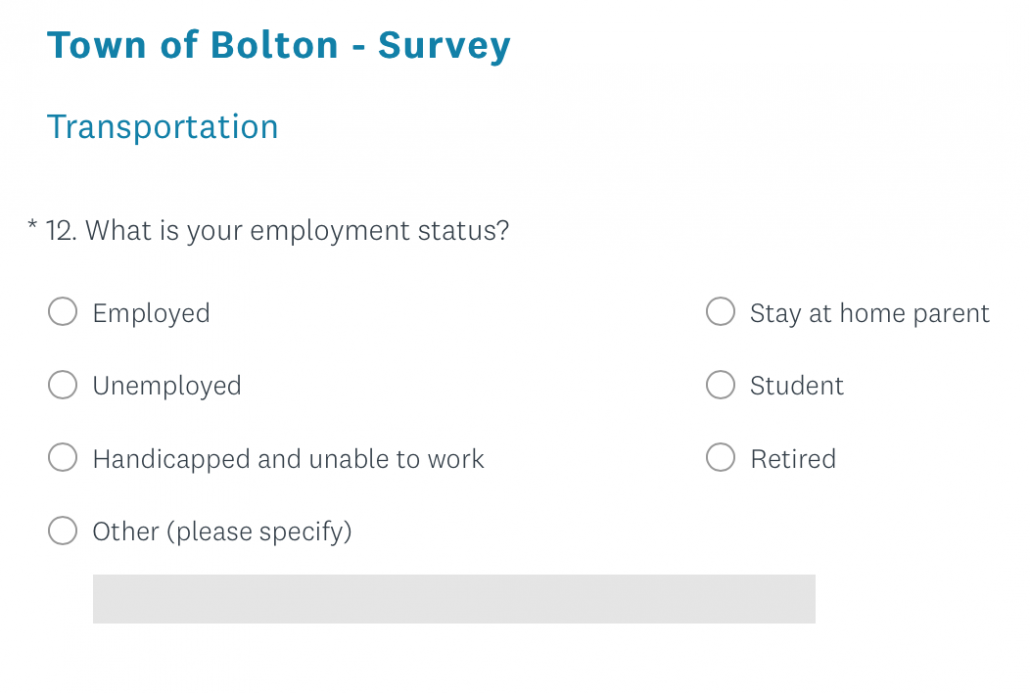Select Handicapped and unable to work option
Image resolution: width=1030 pixels, height=693 pixels.
coord(62,458)
